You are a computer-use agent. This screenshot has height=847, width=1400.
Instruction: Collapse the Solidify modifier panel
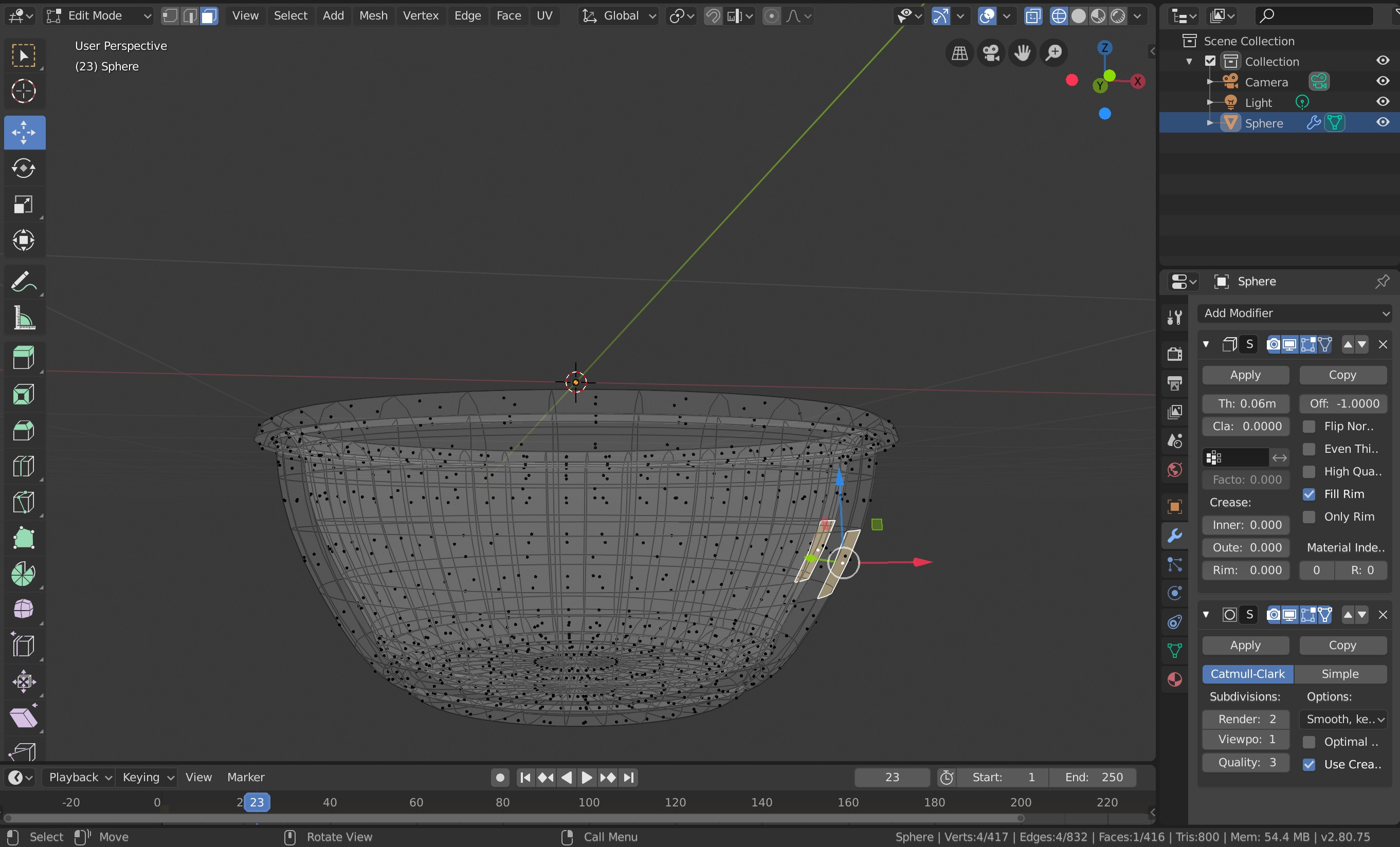click(1206, 344)
